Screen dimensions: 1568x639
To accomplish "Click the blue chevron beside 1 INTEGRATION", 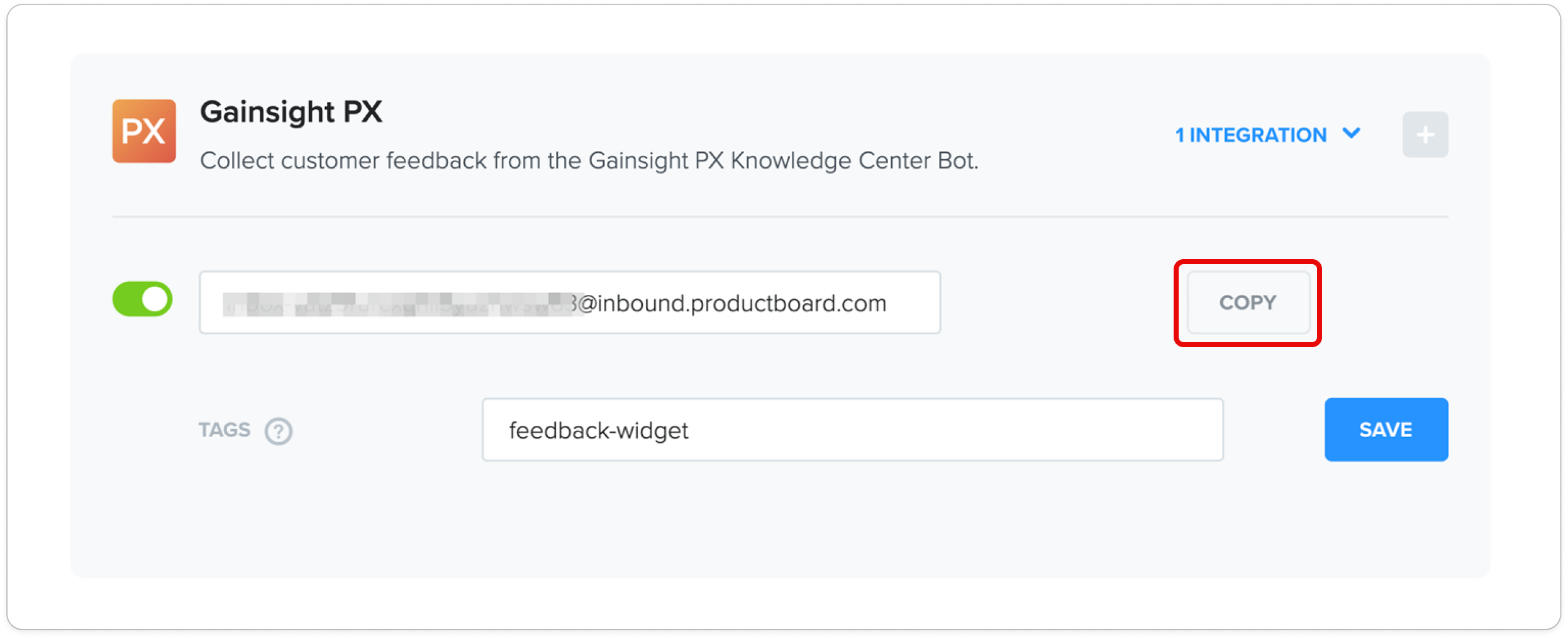I will pos(1351,133).
